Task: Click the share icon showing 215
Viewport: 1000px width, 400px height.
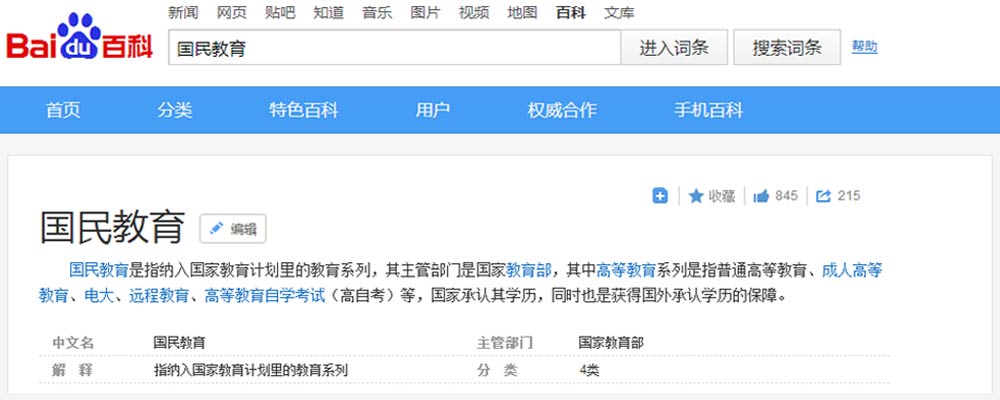Action: pyautogui.click(x=838, y=196)
